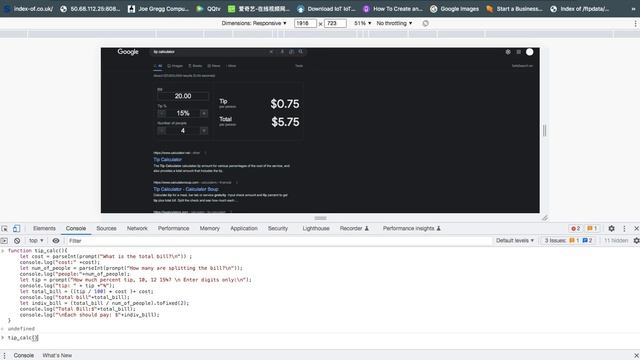Click the viewport width field 1918

(x=305, y=23)
